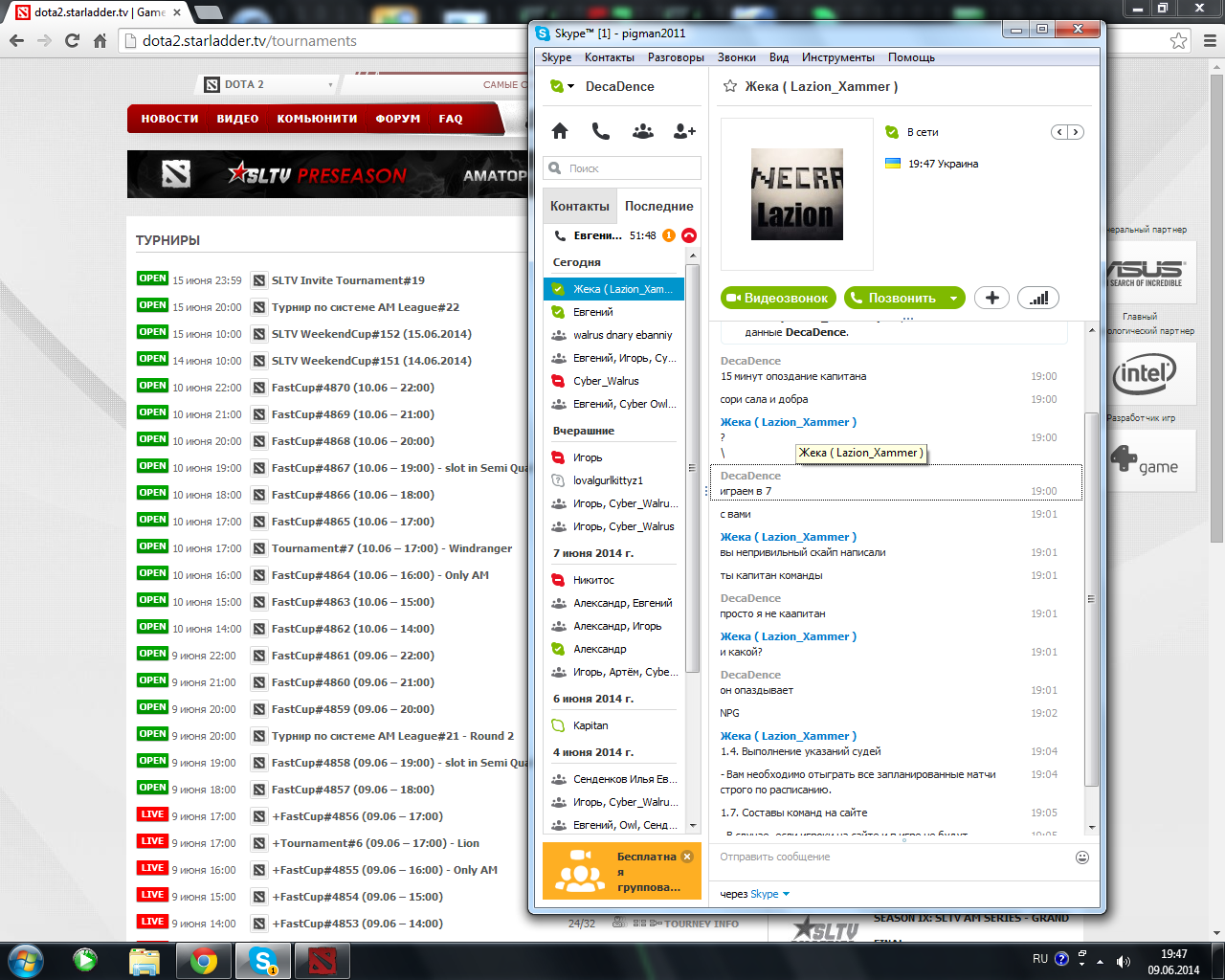Click the Intel sponsor logo
Viewport: 1225px width, 980px height.
pos(1146,373)
